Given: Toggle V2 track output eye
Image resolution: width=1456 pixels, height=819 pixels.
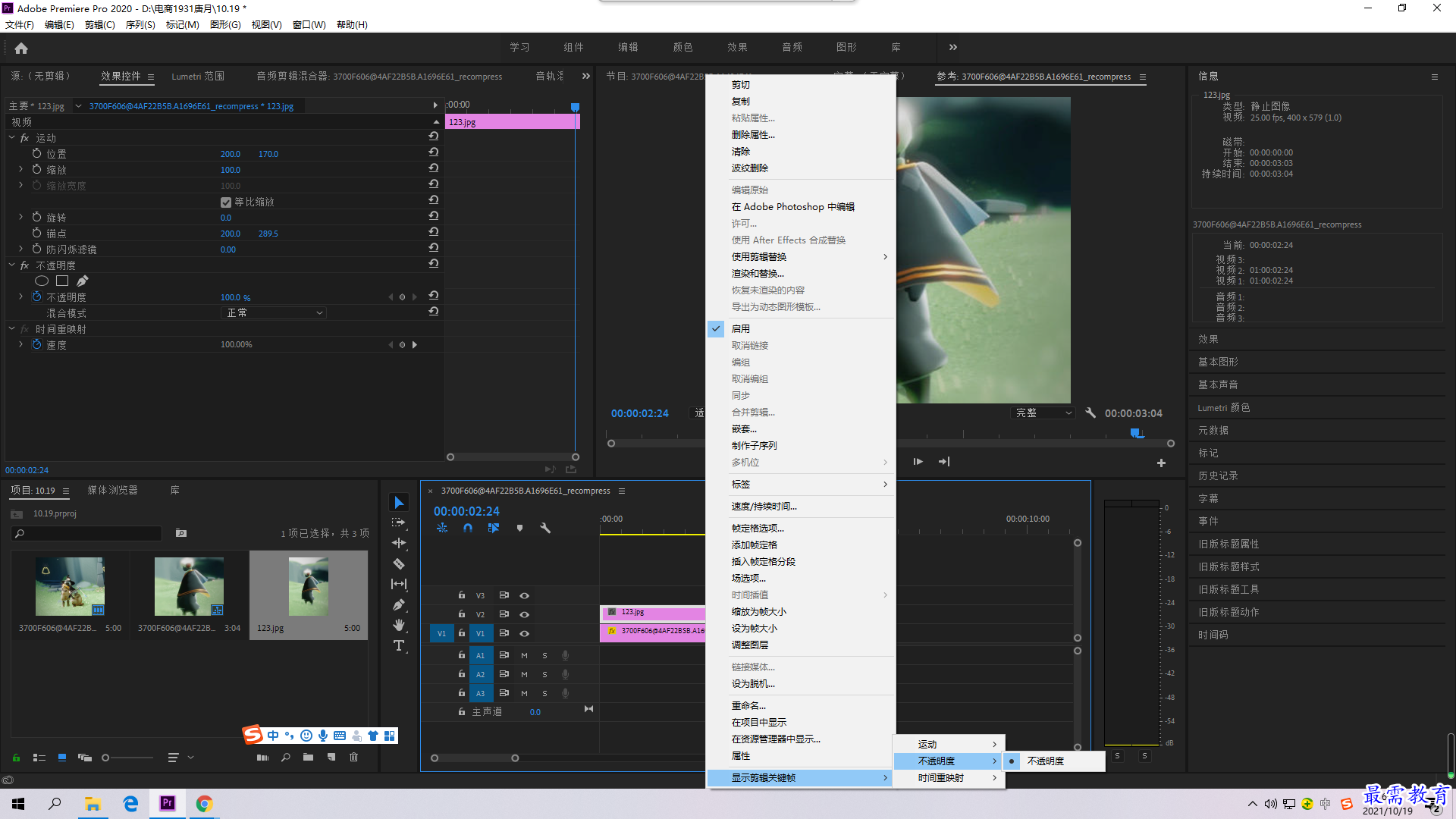Looking at the screenshot, I should point(524,614).
